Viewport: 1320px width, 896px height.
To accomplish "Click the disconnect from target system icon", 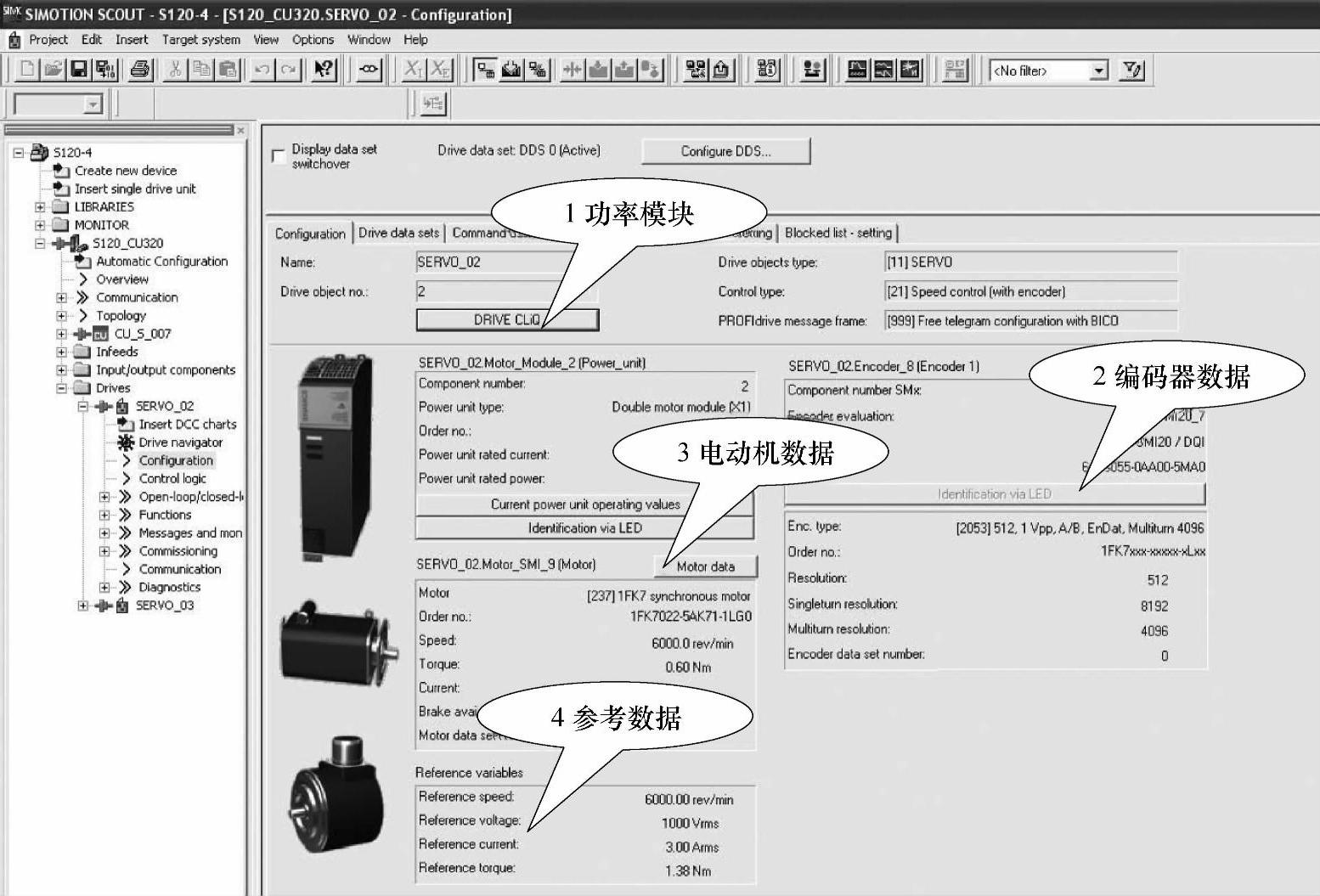I will (x=538, y=70).
